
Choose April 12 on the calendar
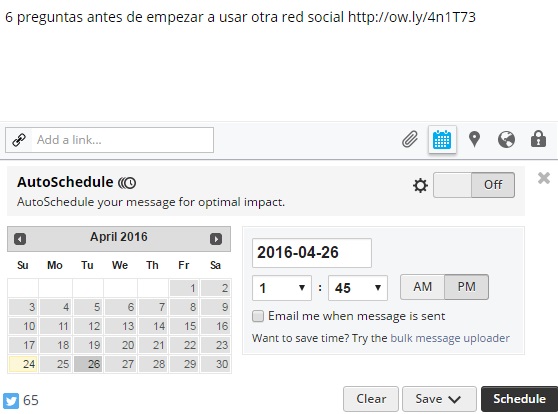coord(88,326)
